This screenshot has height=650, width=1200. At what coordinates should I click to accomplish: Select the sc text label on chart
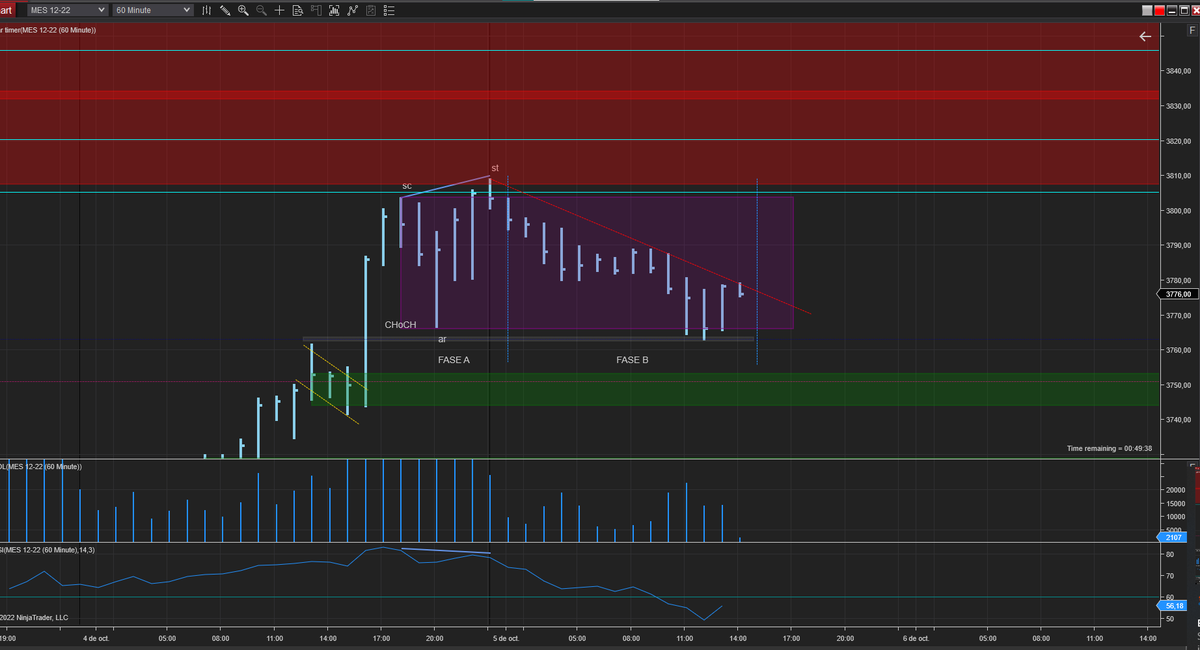pyautogui.click(x=407, y=186)
